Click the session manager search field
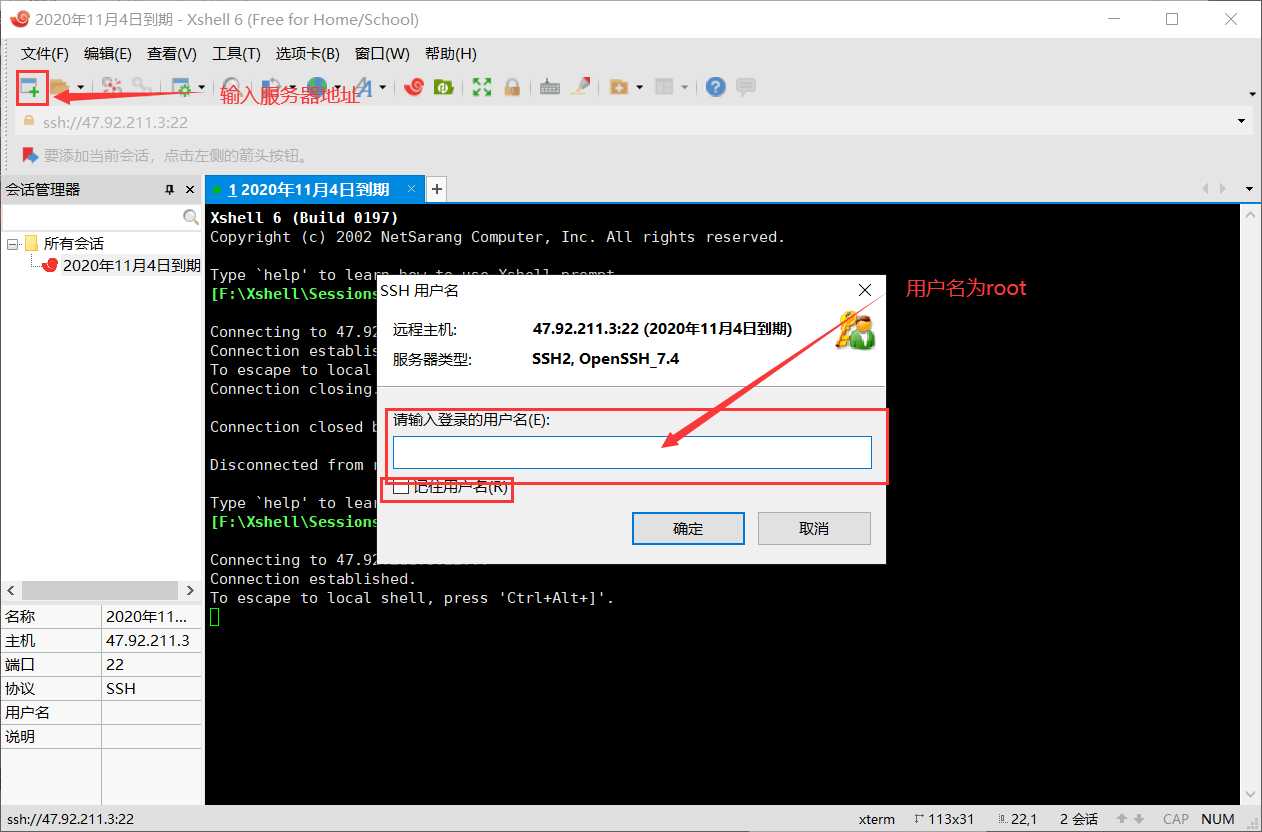Image resolution: width=1262 pixels, height=832 pixels. pos(91,217)
